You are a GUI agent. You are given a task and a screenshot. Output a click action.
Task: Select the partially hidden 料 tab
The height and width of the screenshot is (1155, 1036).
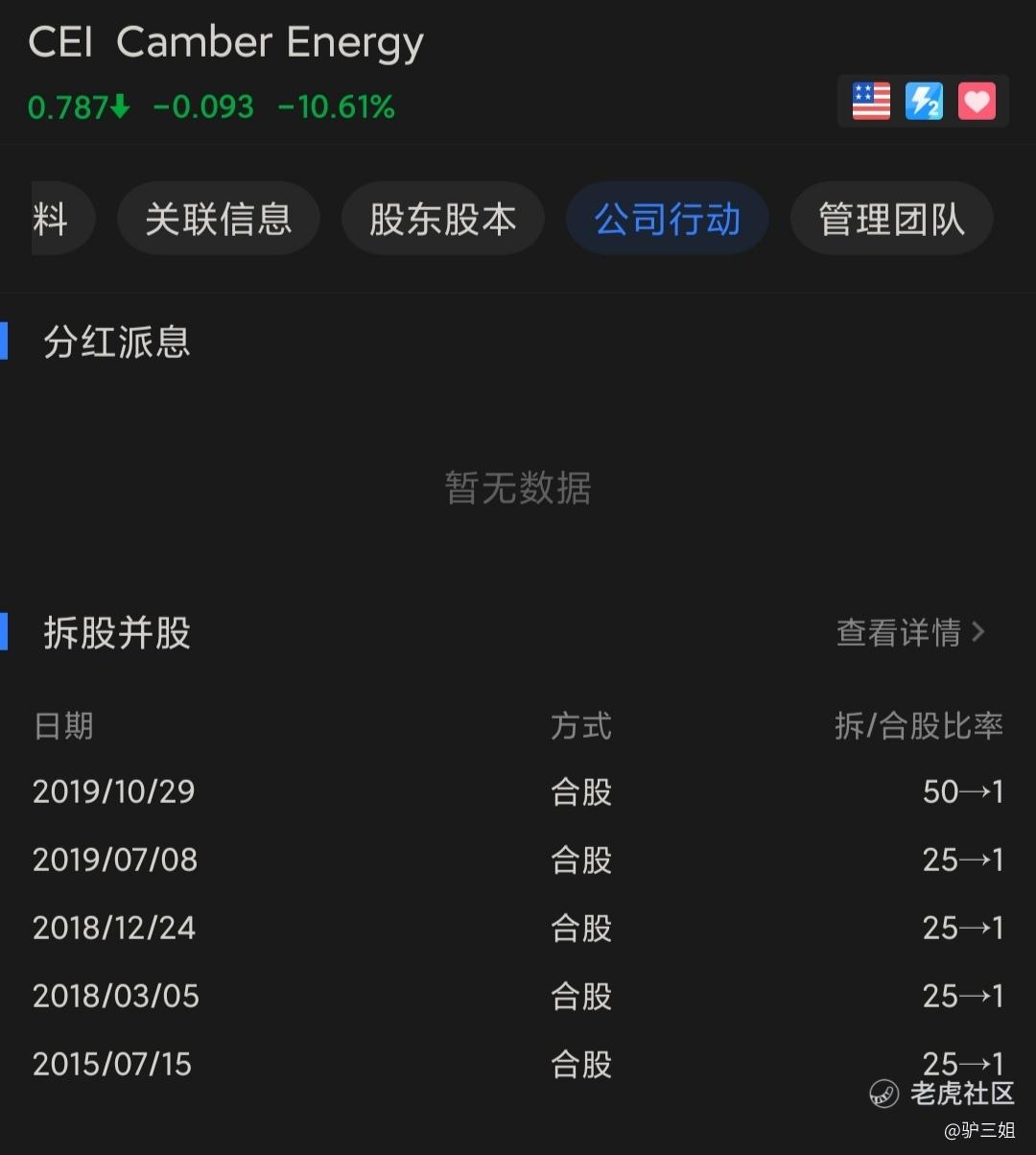[x=62, y=219]
